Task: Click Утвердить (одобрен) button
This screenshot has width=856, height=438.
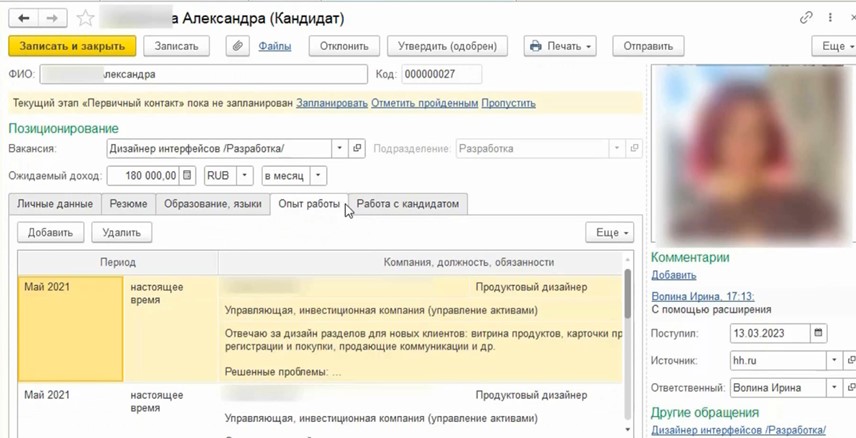Action: point(448,46)
